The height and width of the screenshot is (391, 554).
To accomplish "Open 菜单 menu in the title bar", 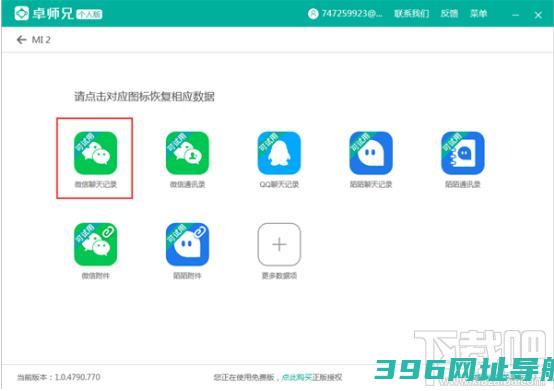I will tap(478, 14).
